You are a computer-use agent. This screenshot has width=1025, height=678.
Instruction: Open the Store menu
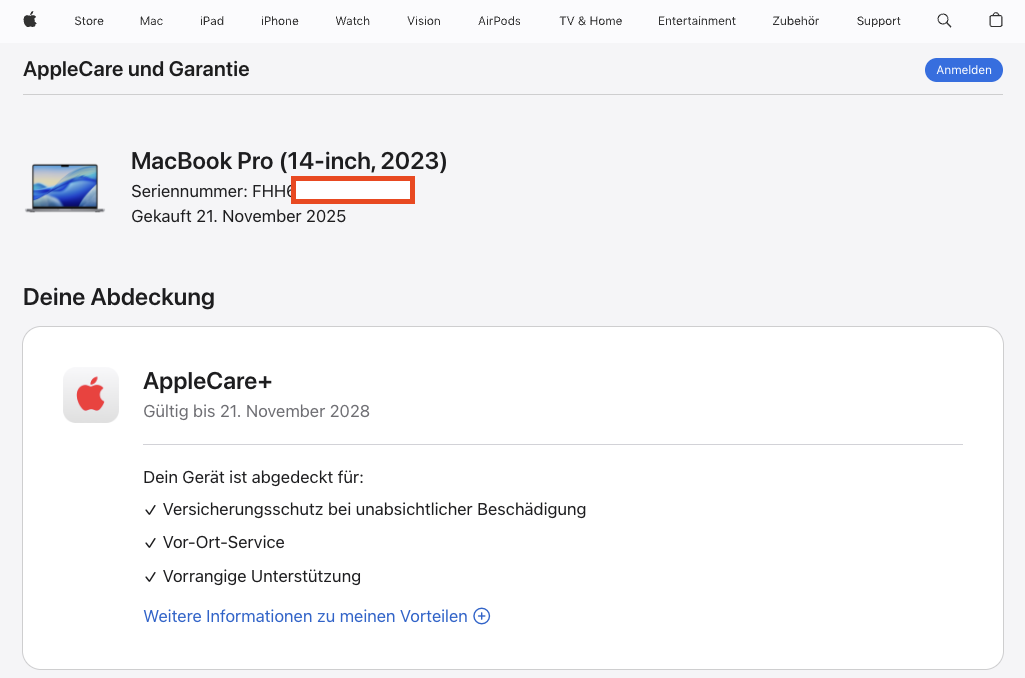(x=89, y=21)
